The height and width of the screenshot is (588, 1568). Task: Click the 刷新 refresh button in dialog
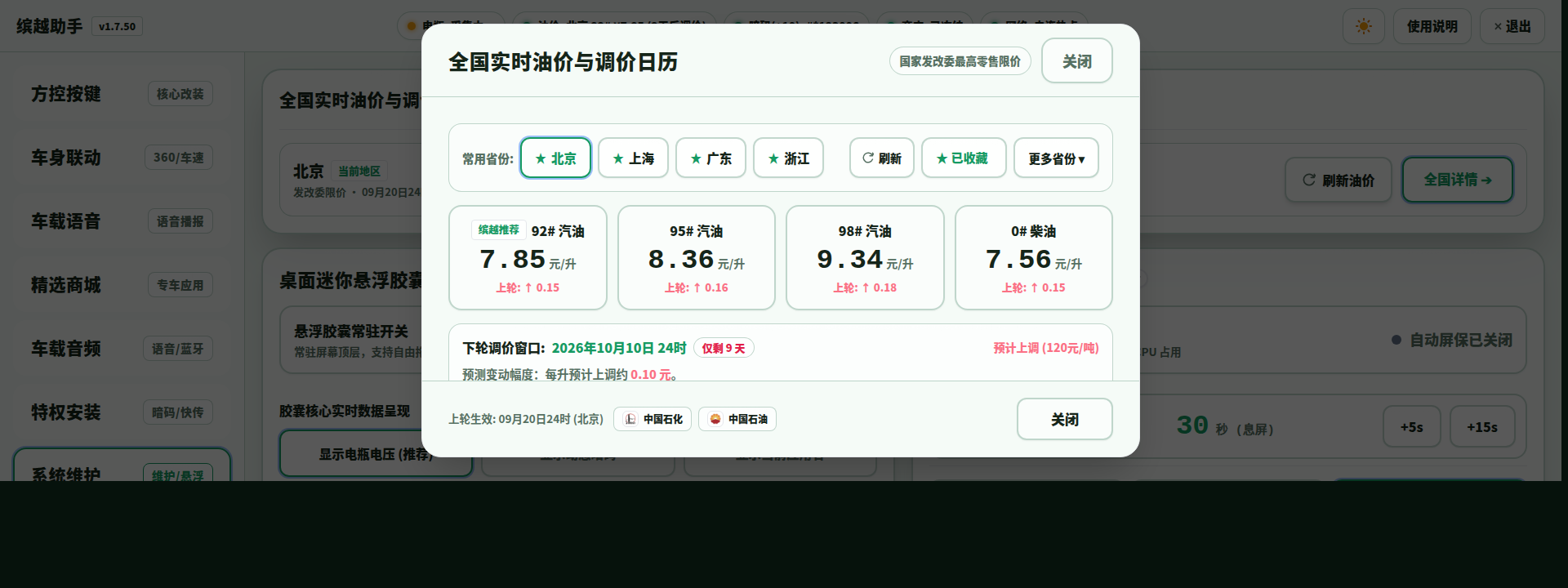click(882, 158)
